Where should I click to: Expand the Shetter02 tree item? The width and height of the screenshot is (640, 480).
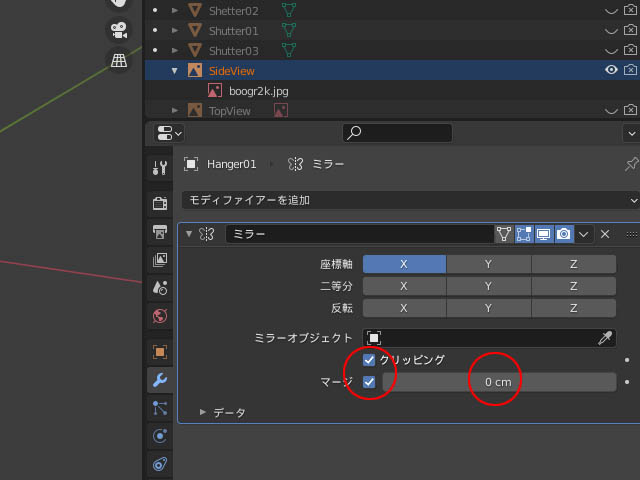(175, 10)
